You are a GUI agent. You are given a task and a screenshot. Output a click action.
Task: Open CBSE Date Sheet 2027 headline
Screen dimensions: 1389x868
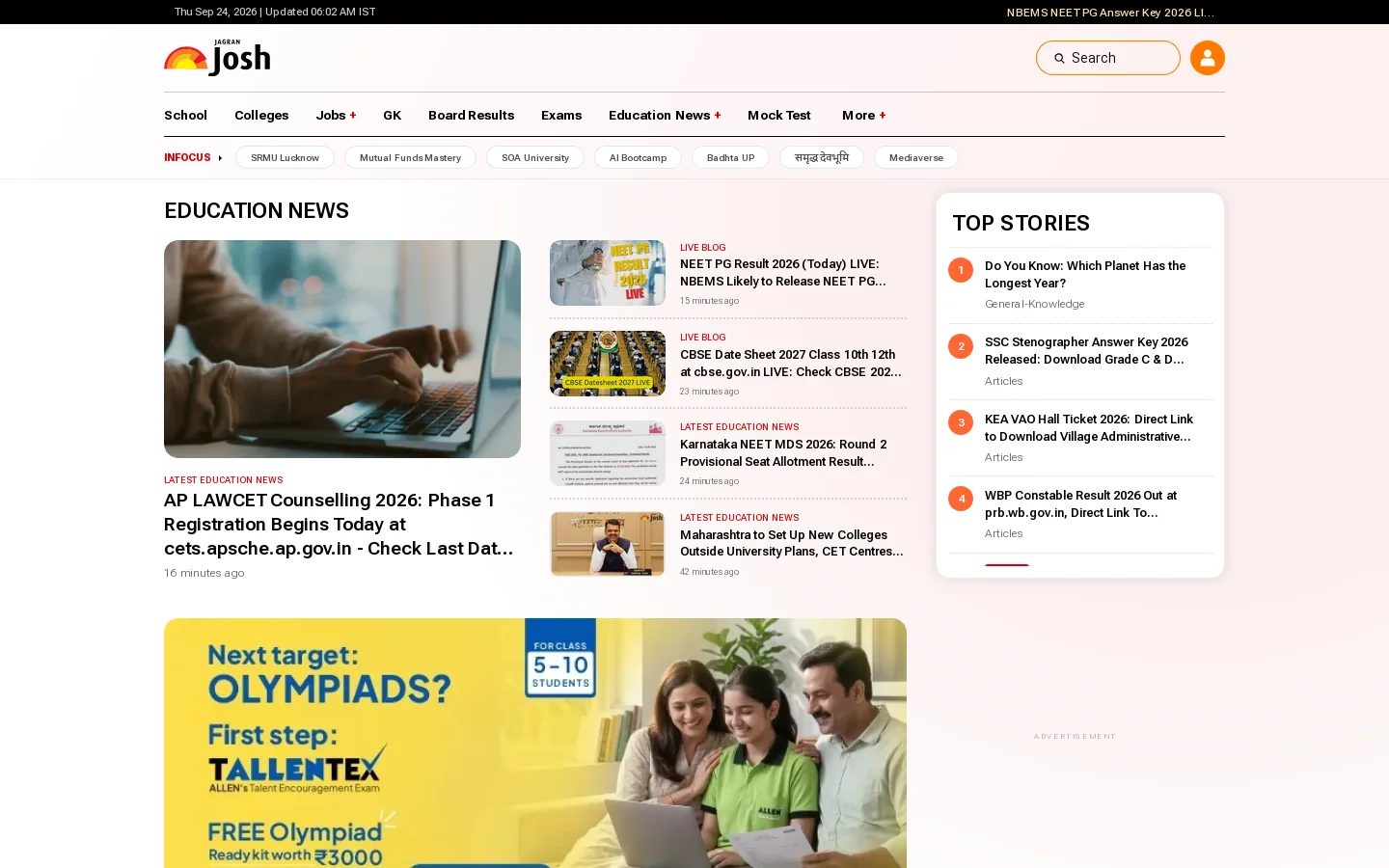click(x=791, y=363)
